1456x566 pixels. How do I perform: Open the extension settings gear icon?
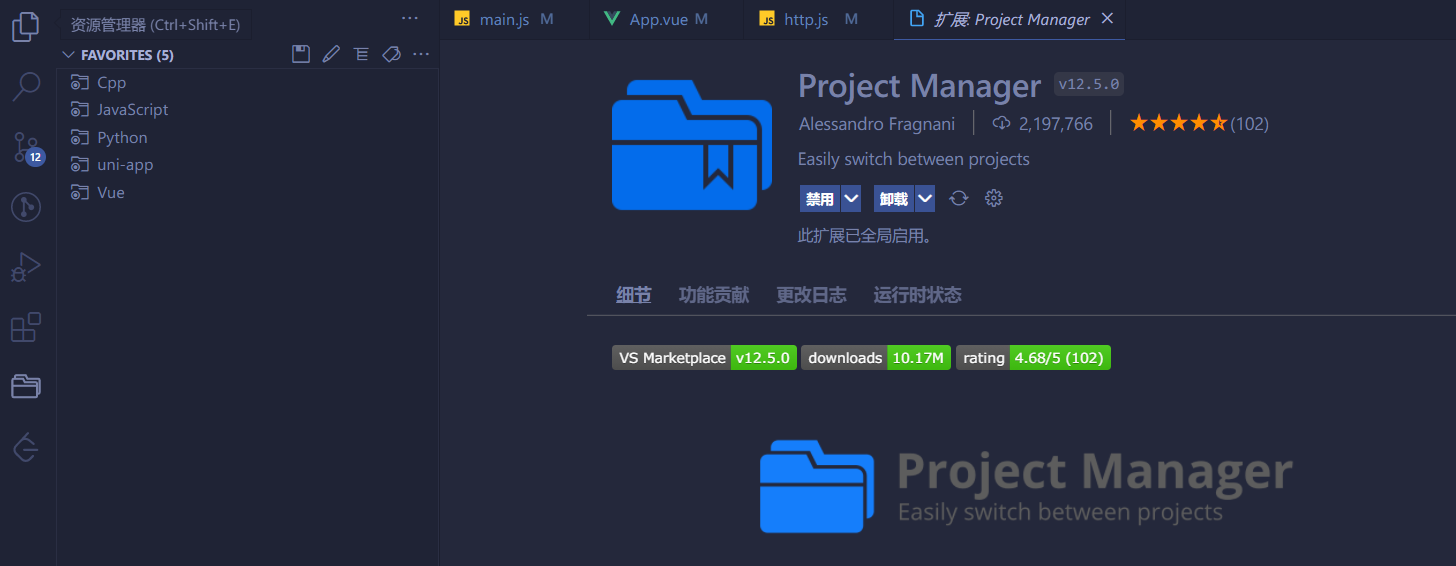[x=993, y=198]
